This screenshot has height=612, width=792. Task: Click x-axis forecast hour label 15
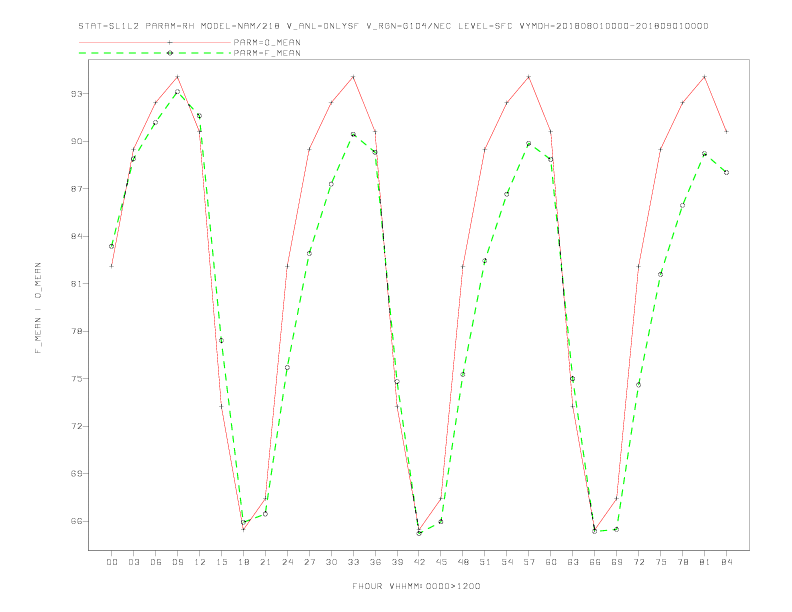(x=221, y=562)
